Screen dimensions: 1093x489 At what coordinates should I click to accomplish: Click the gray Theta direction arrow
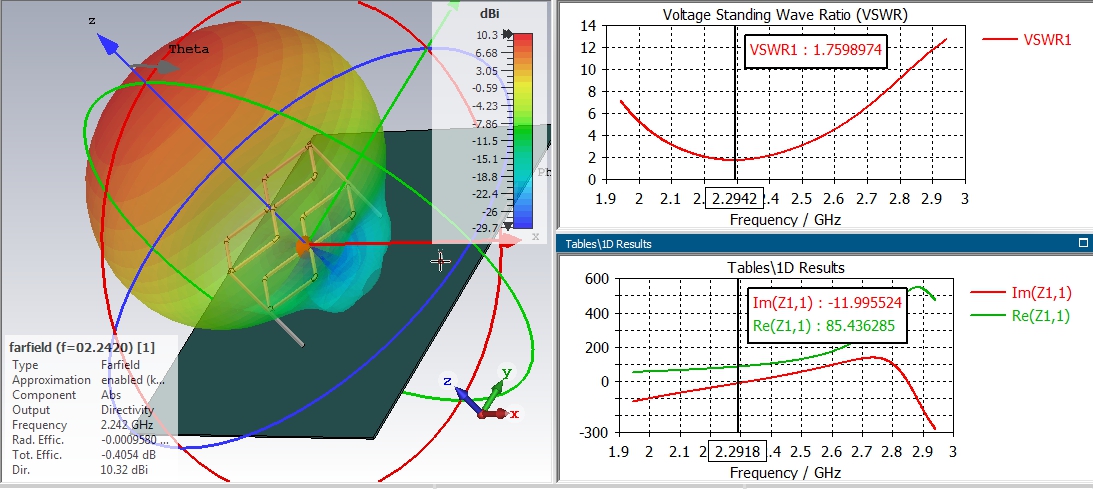pos(154,68)
